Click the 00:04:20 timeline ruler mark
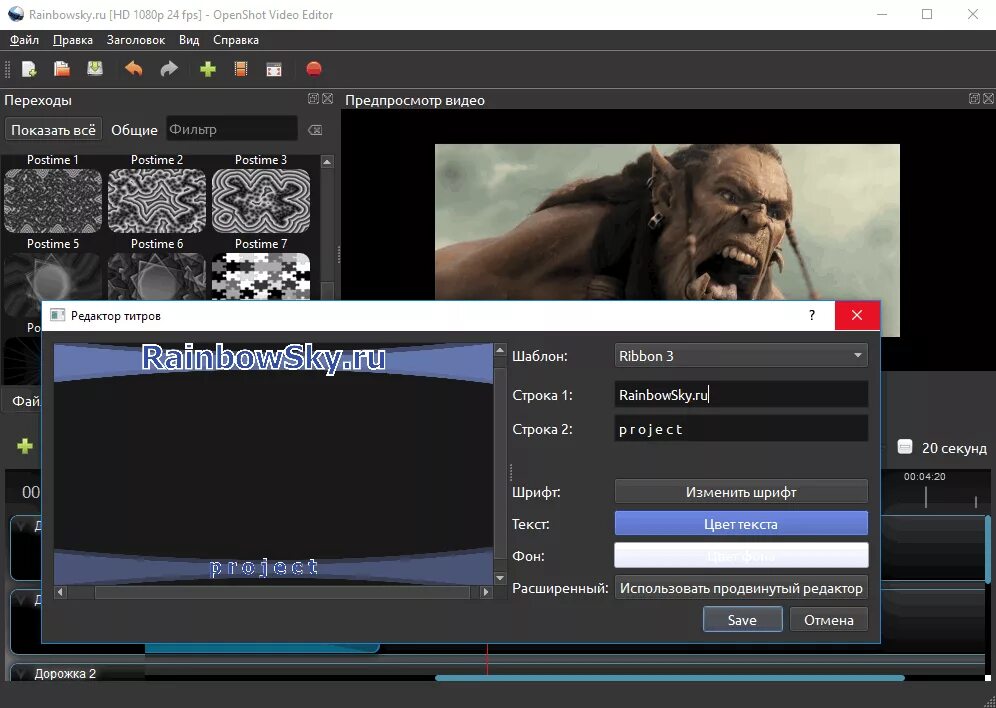Screen dimensions: 996x708 [924, 476]
